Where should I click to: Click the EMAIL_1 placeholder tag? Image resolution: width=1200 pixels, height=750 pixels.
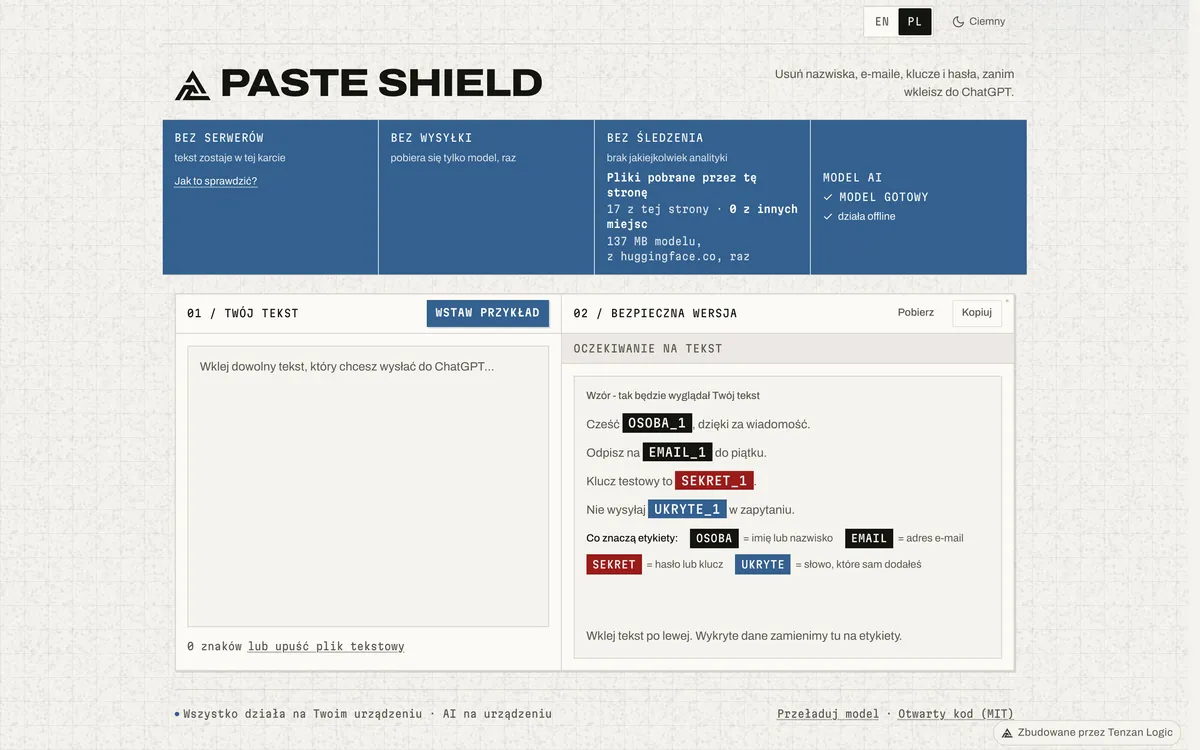coord(677,452)
